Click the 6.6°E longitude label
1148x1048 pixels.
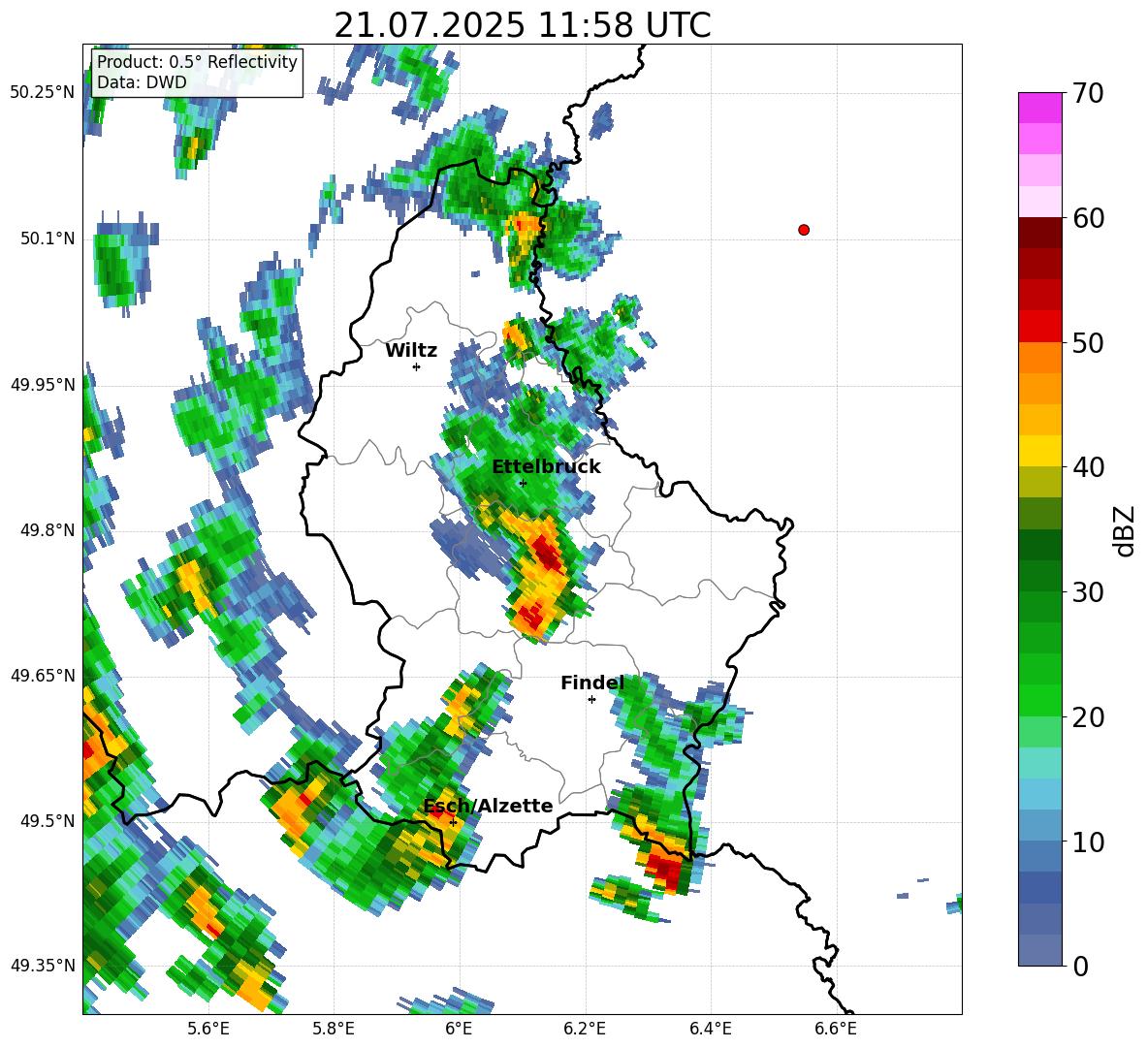click(836, 1029)
